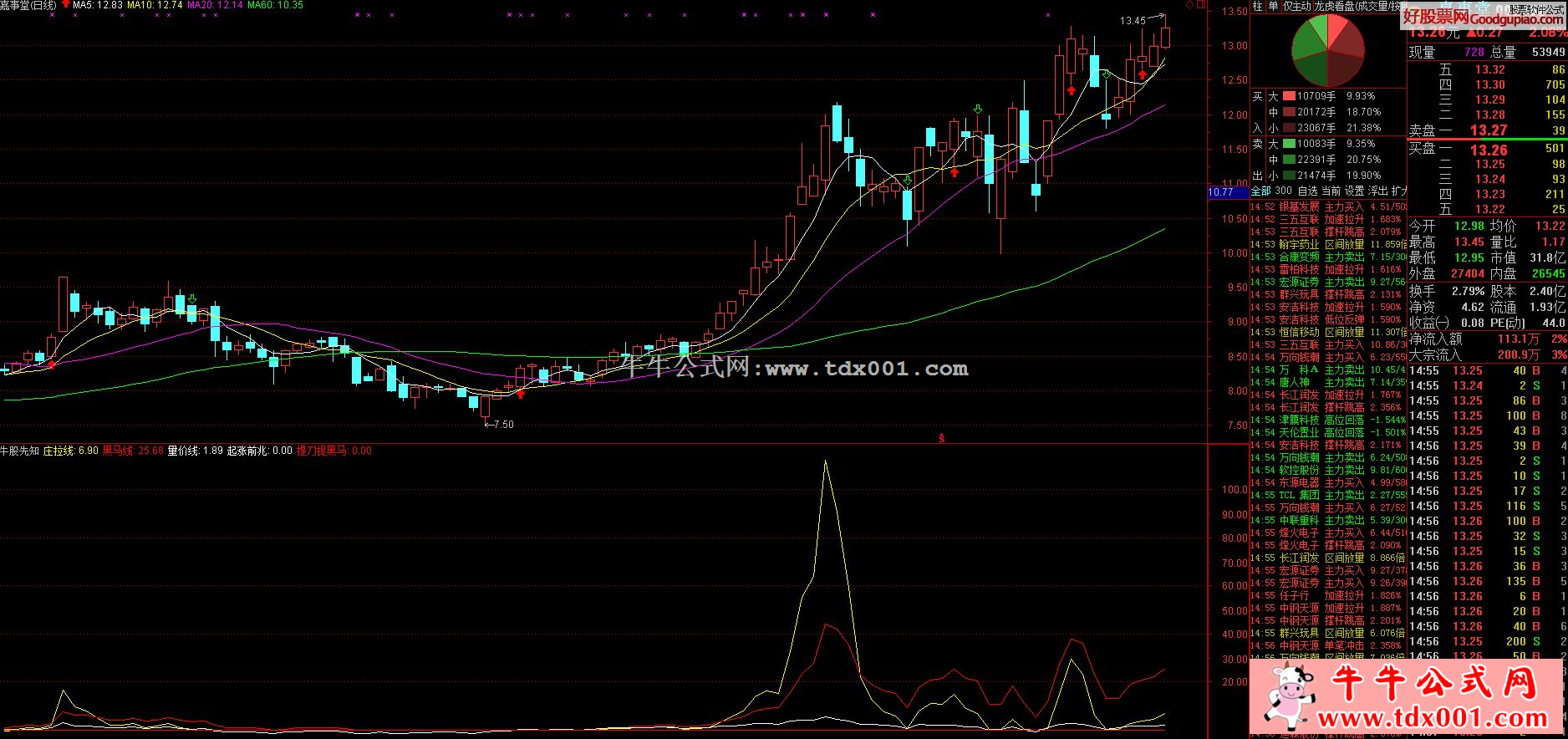Click the 翰宇药业 区间放量 alert row

coord(1328,244)
